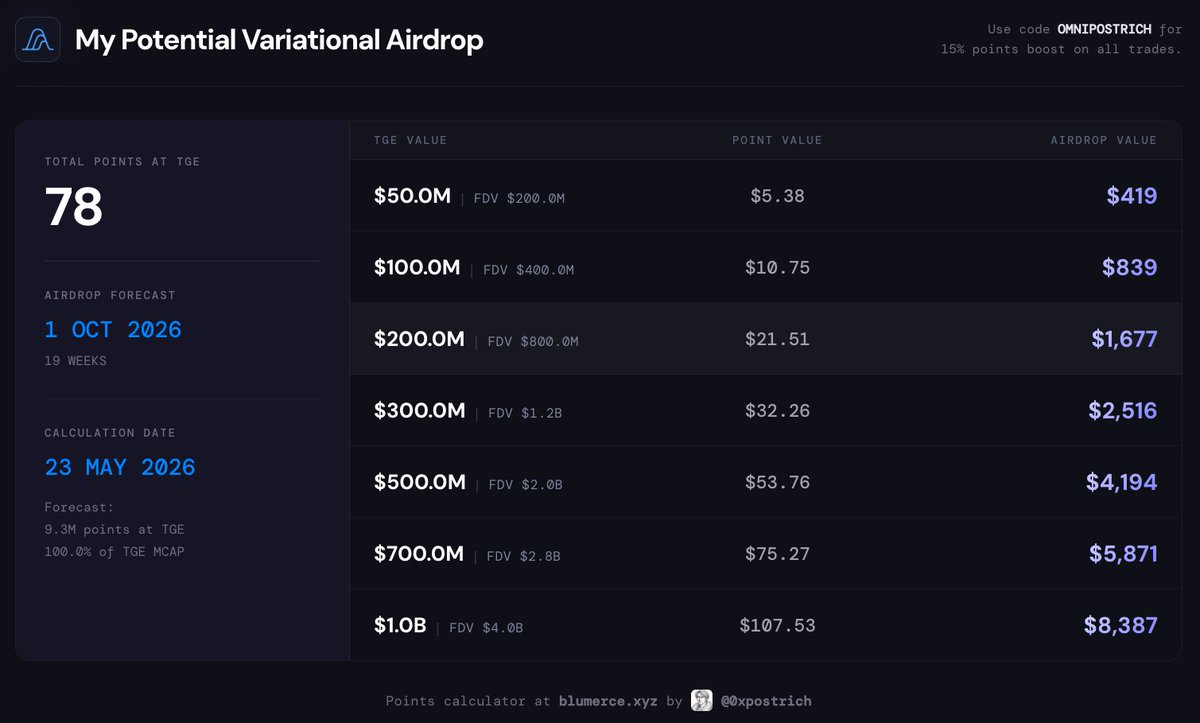Image resolution: width=1200 pixels, height=723 pixels.
Task: Click the calculation date 23 MAY 2026
Action: [120, 467]
